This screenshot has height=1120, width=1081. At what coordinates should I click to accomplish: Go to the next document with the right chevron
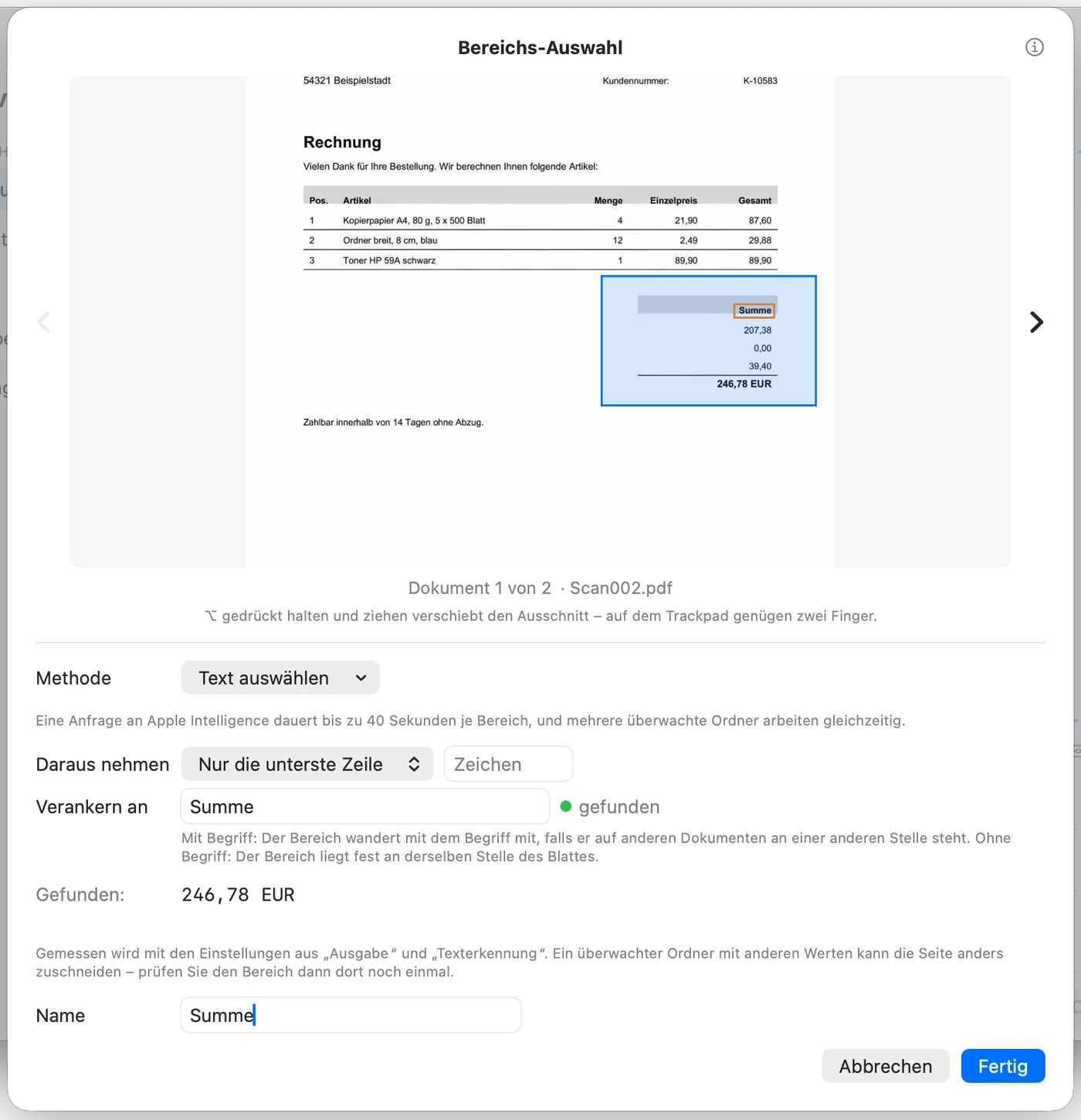[x=1036, y=322]
